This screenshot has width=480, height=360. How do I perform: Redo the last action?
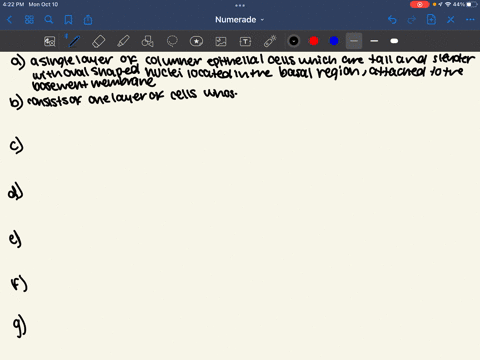[412, 20]
